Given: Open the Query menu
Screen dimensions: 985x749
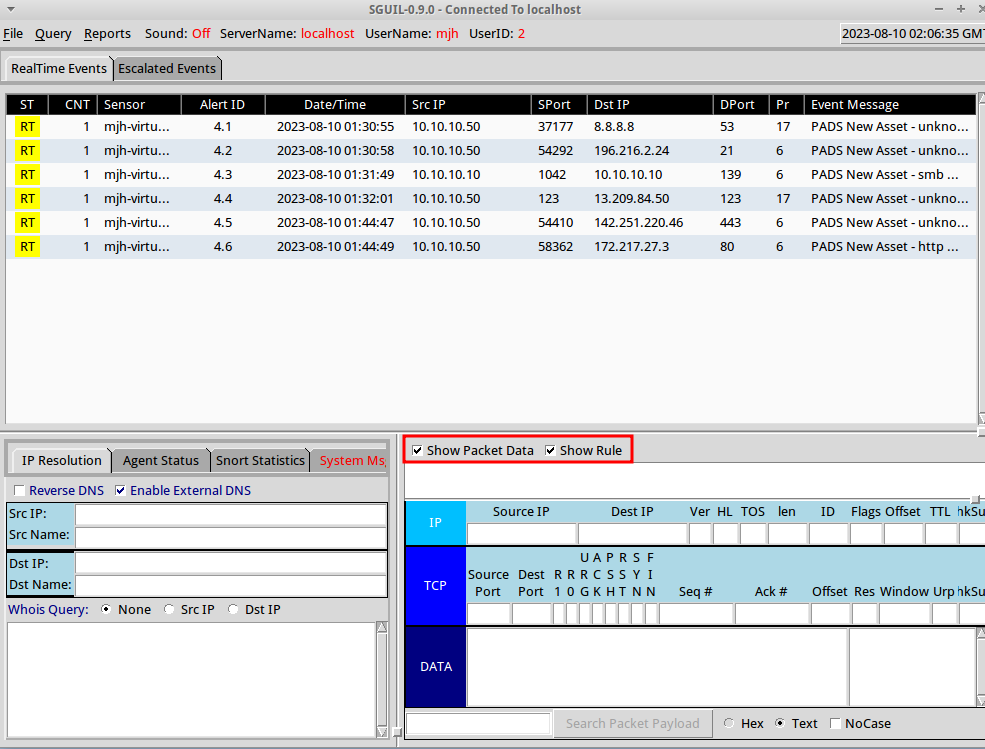Looking at the screenshot, I should coord(53,34).
